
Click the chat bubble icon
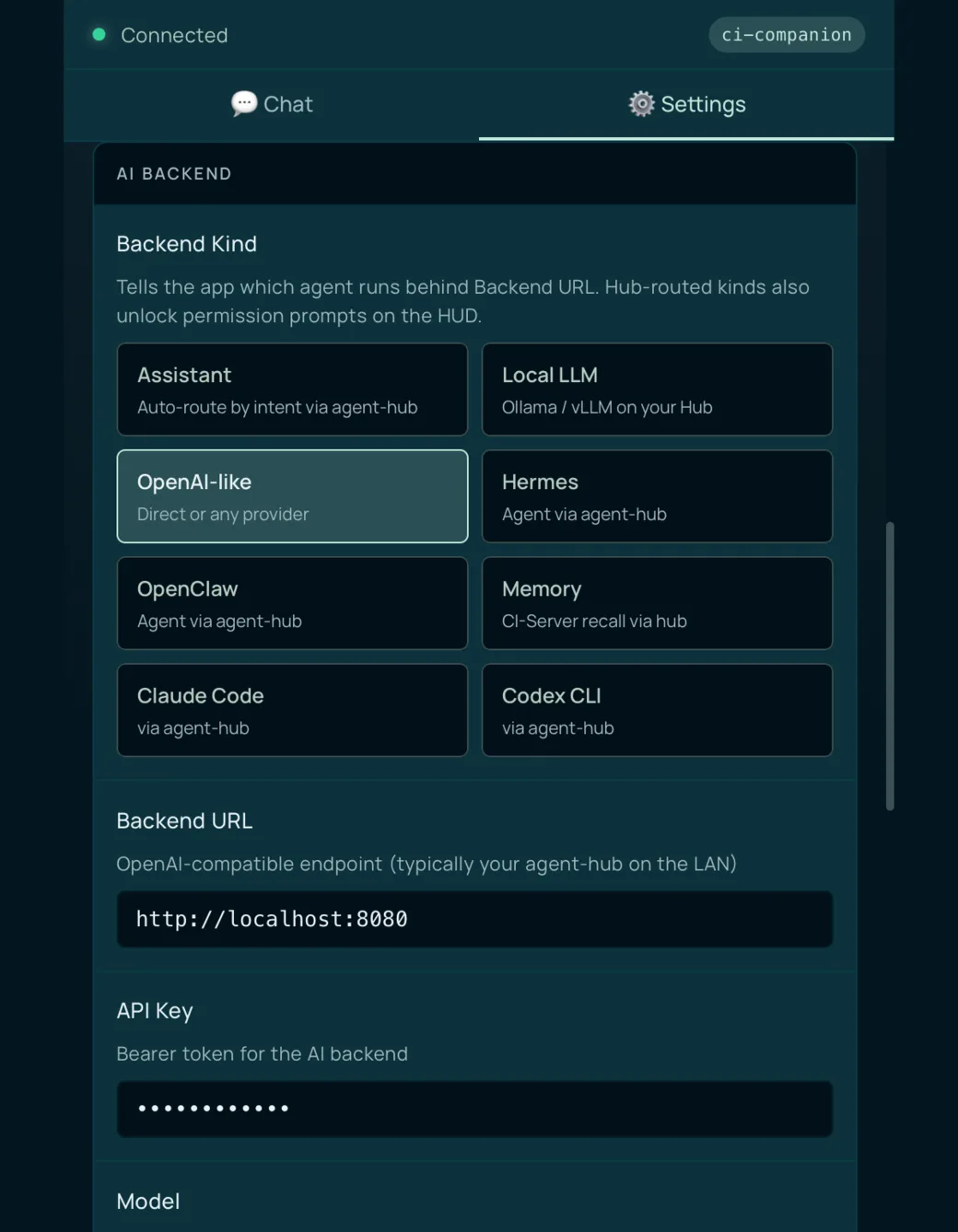[244, 104]
